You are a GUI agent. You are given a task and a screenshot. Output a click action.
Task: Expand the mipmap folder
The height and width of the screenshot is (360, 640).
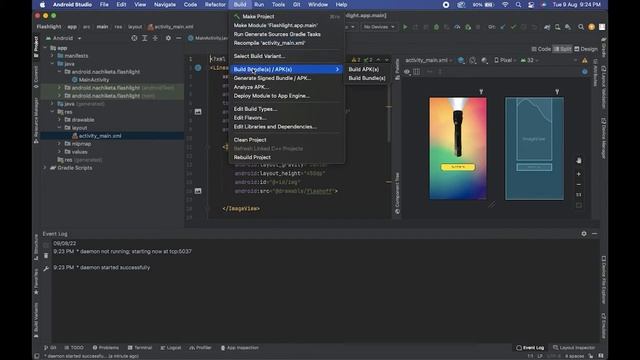point(60,144)
